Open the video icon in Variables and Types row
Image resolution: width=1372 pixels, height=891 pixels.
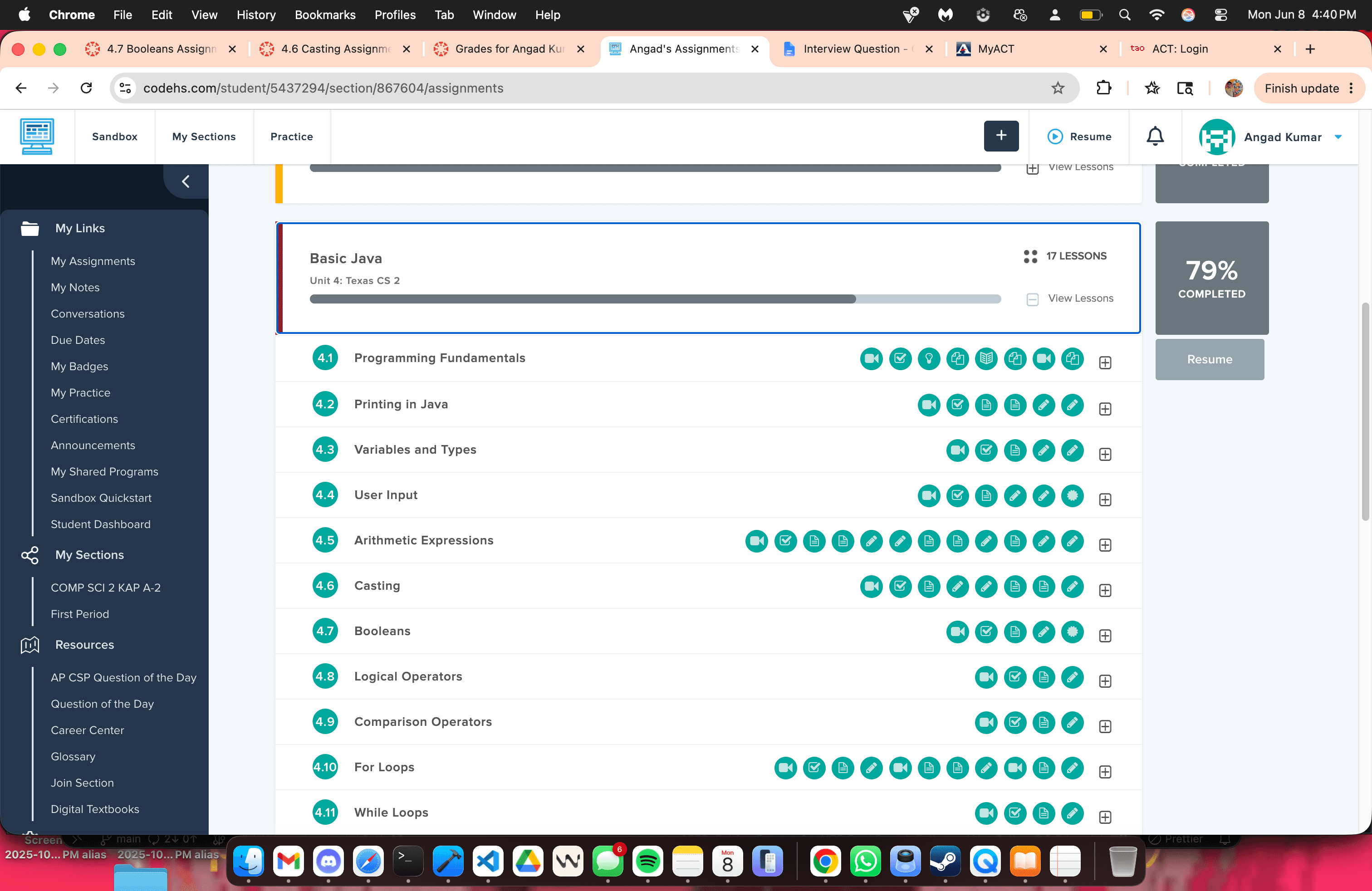[957, 450]
